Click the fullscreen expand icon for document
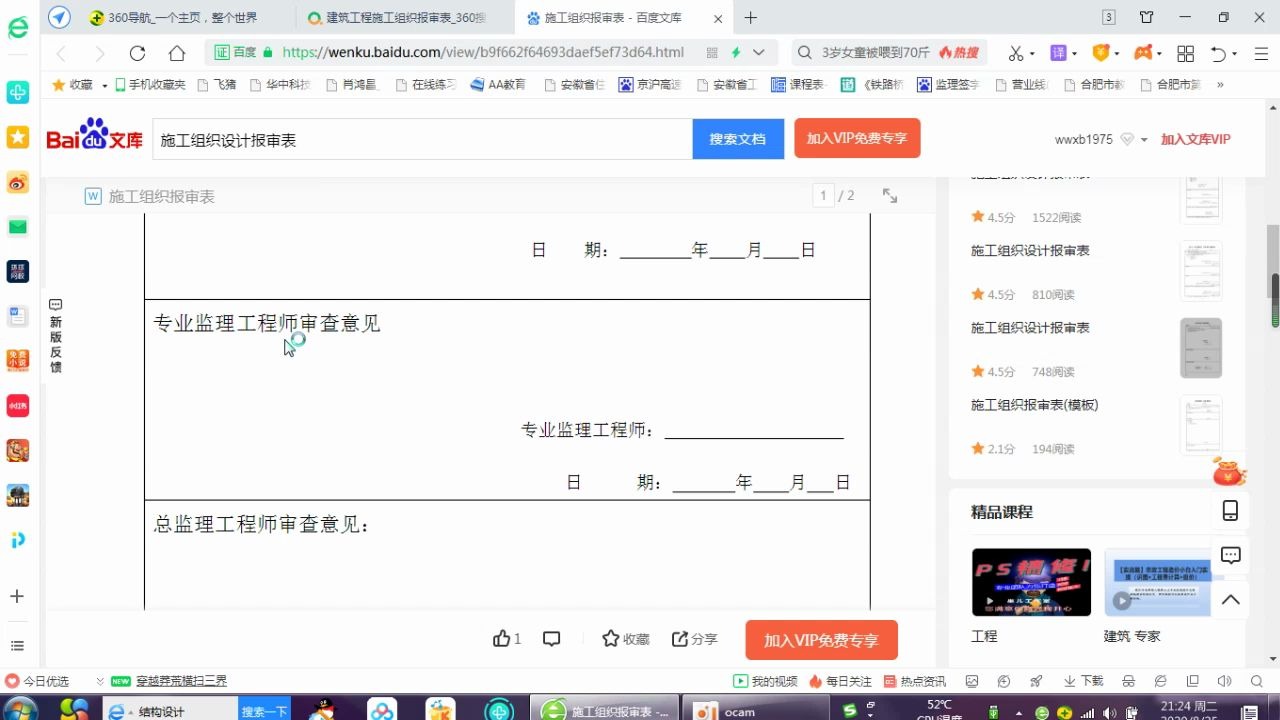Image resolution: width=1280 pixels, height=720 pixels. coord(889,196)
